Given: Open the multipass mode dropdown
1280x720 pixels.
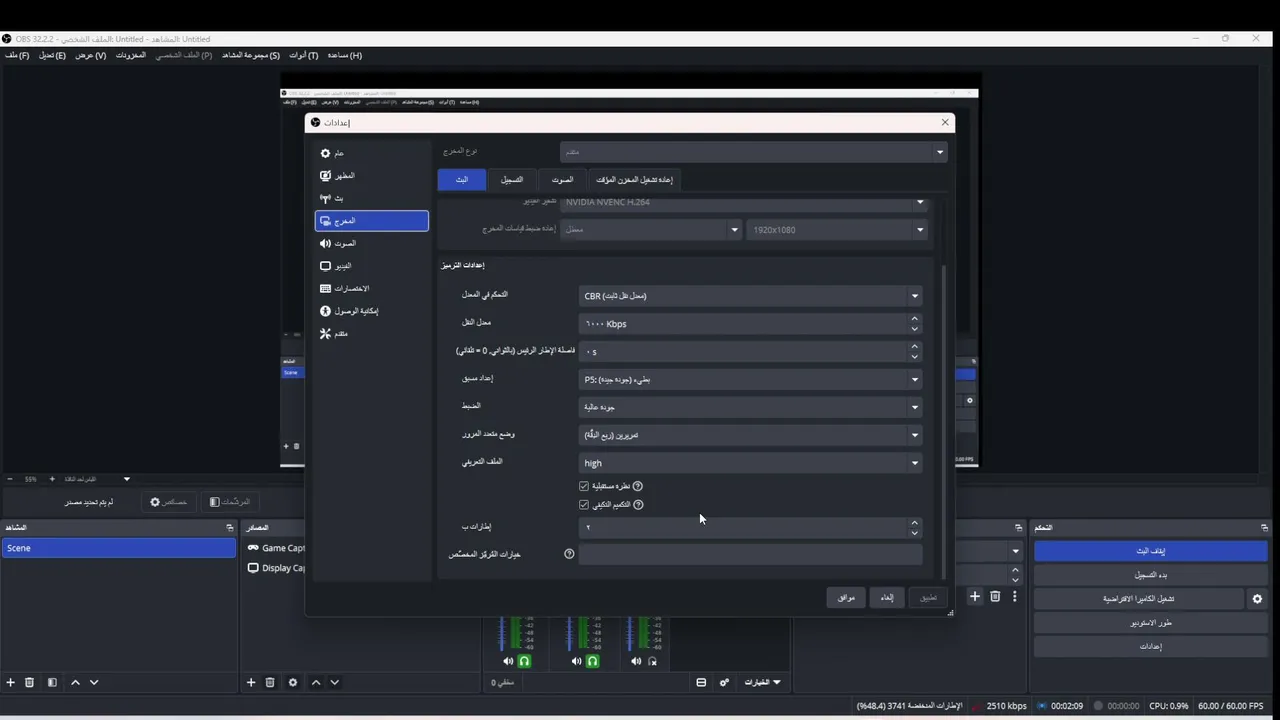Looking at the screenshot, I should [x=750, y=435].
